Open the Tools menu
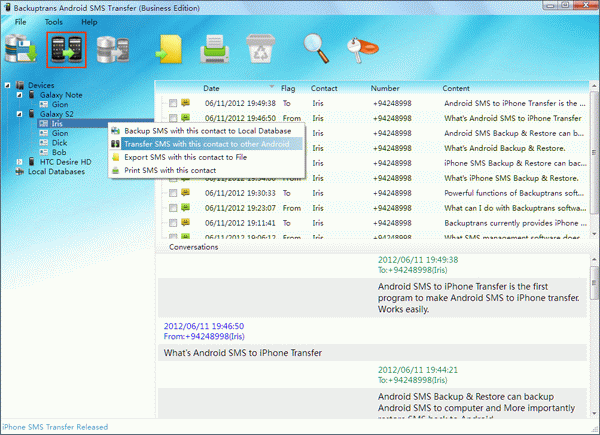Image resolution: width=600 pixels, height=435 pixels. (x=54, y=22)
